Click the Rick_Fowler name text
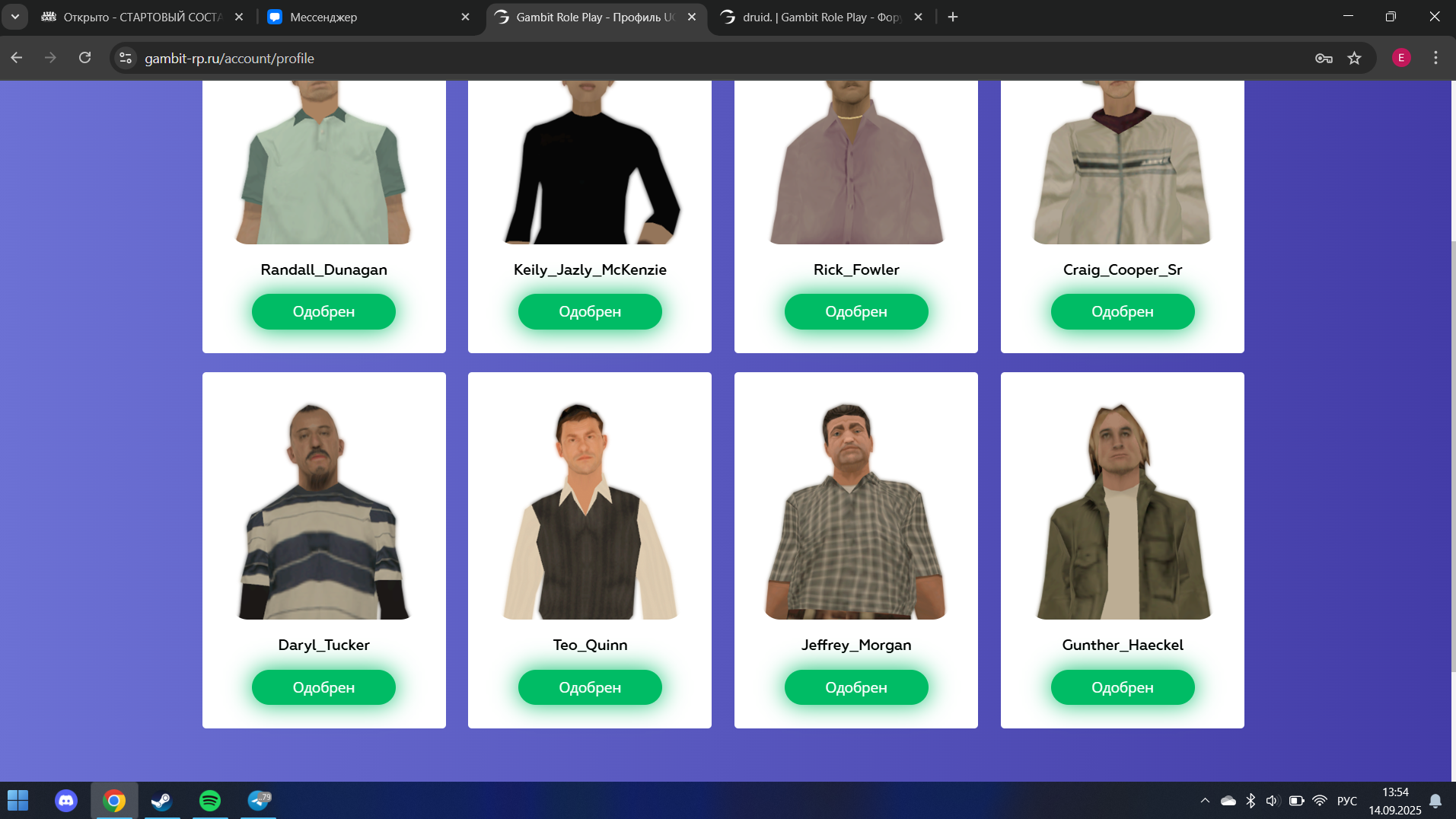This screenshot has width=1456, height=819. click(856, 269)
